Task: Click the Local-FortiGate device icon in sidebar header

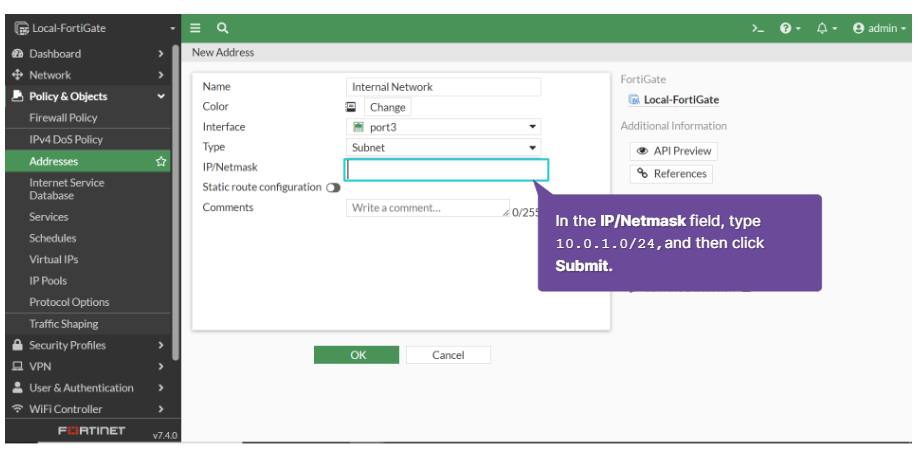Action: [22, 28]
